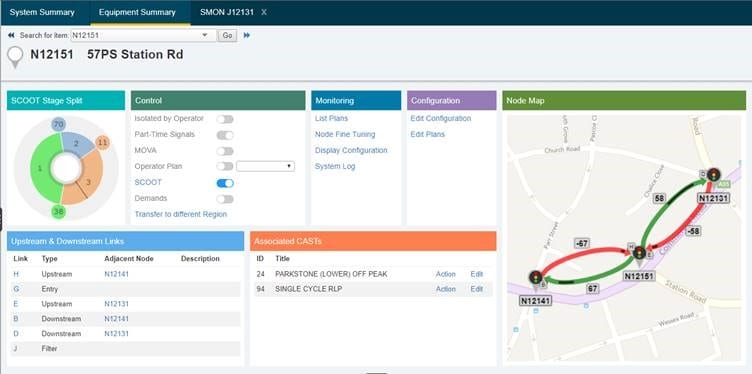This screenshot has width=752, height=374.
Task: Click the previous item double-arrow icon
Action: [11, 35]
